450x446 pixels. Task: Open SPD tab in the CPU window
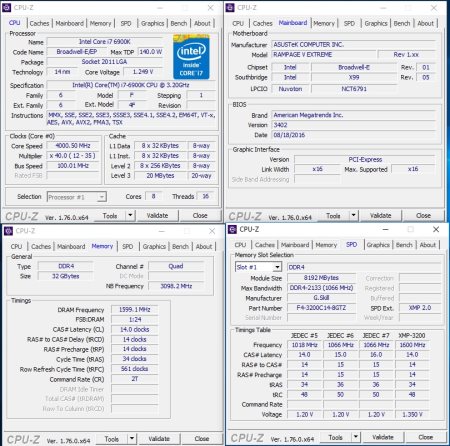[x=126, y=23]
